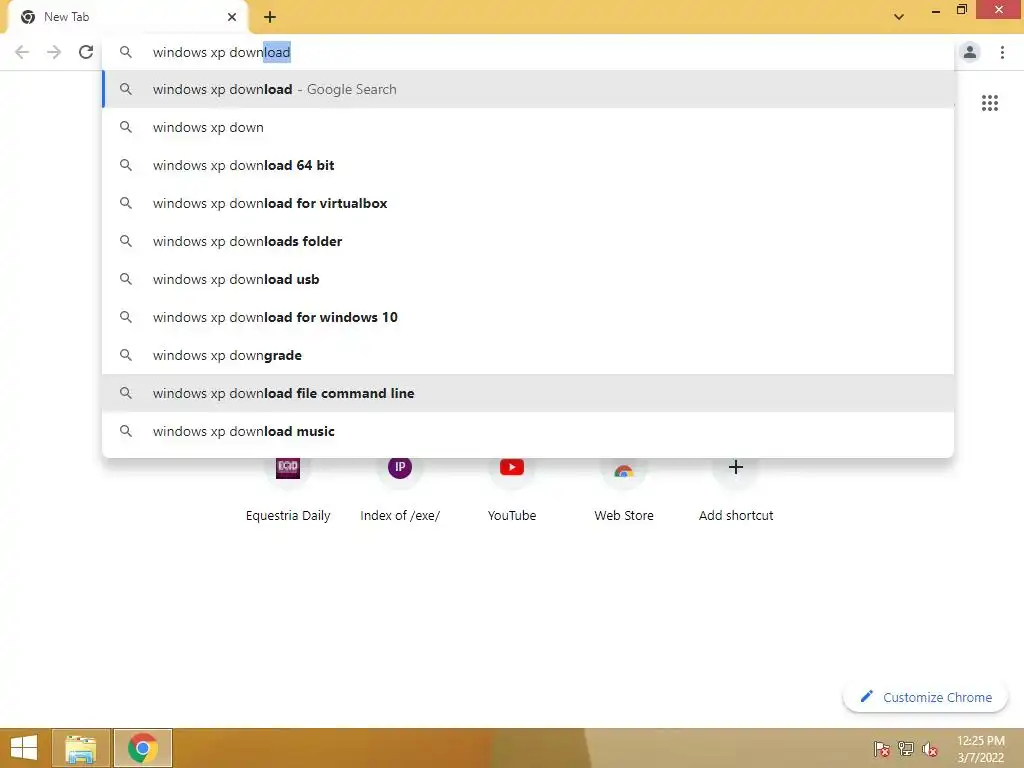Open the Google apps grid icon
Viewport: 1024px width, 768px height.
[989, 103]
